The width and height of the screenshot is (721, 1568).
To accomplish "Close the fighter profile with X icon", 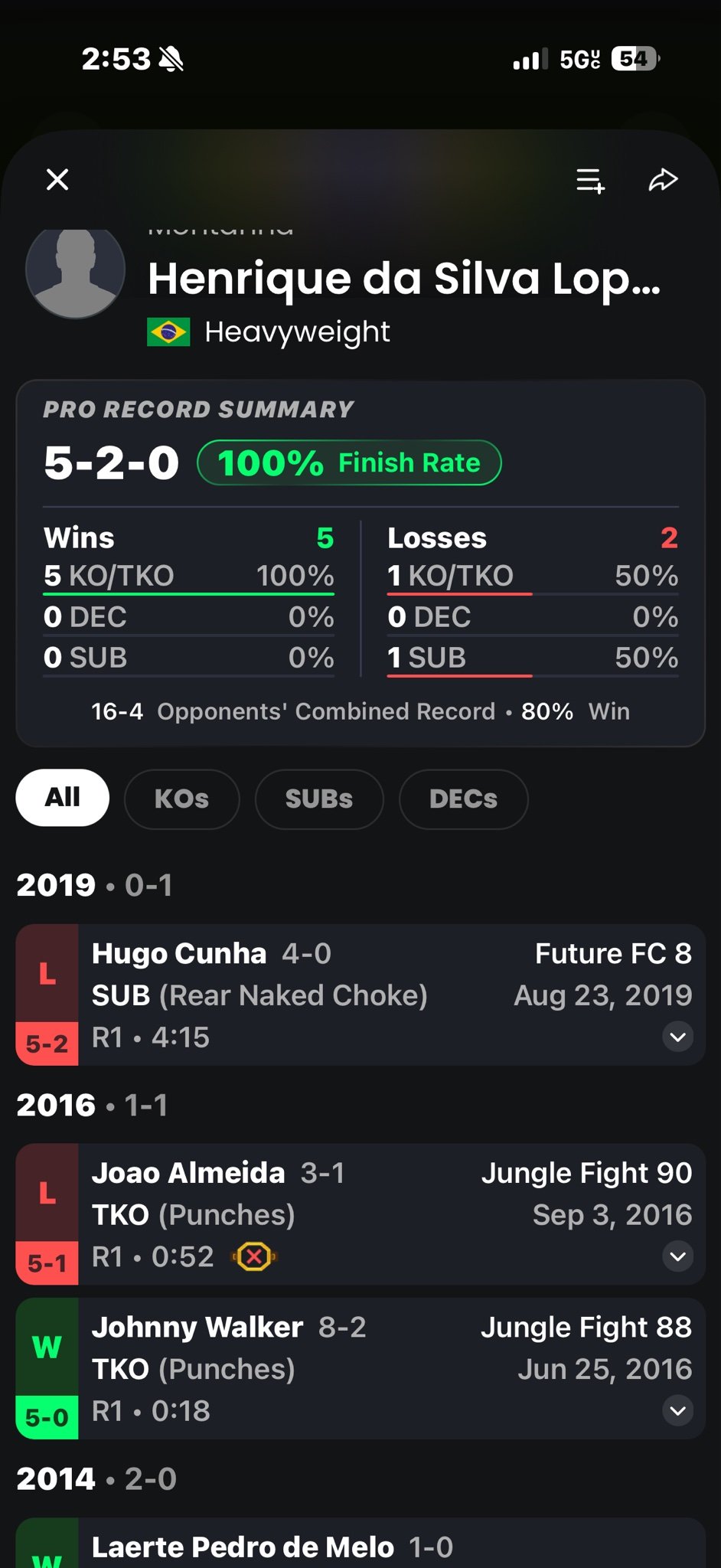I will click(x=57, y=180).
